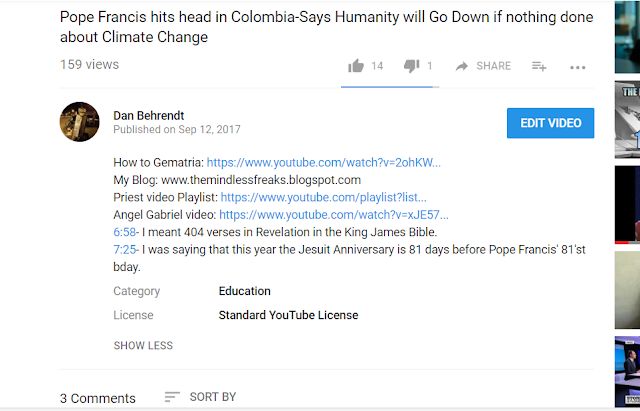This screenshot has width=640, height=411.
Task: Click the thumbs up like icon
Action: [x=356, y=66]
